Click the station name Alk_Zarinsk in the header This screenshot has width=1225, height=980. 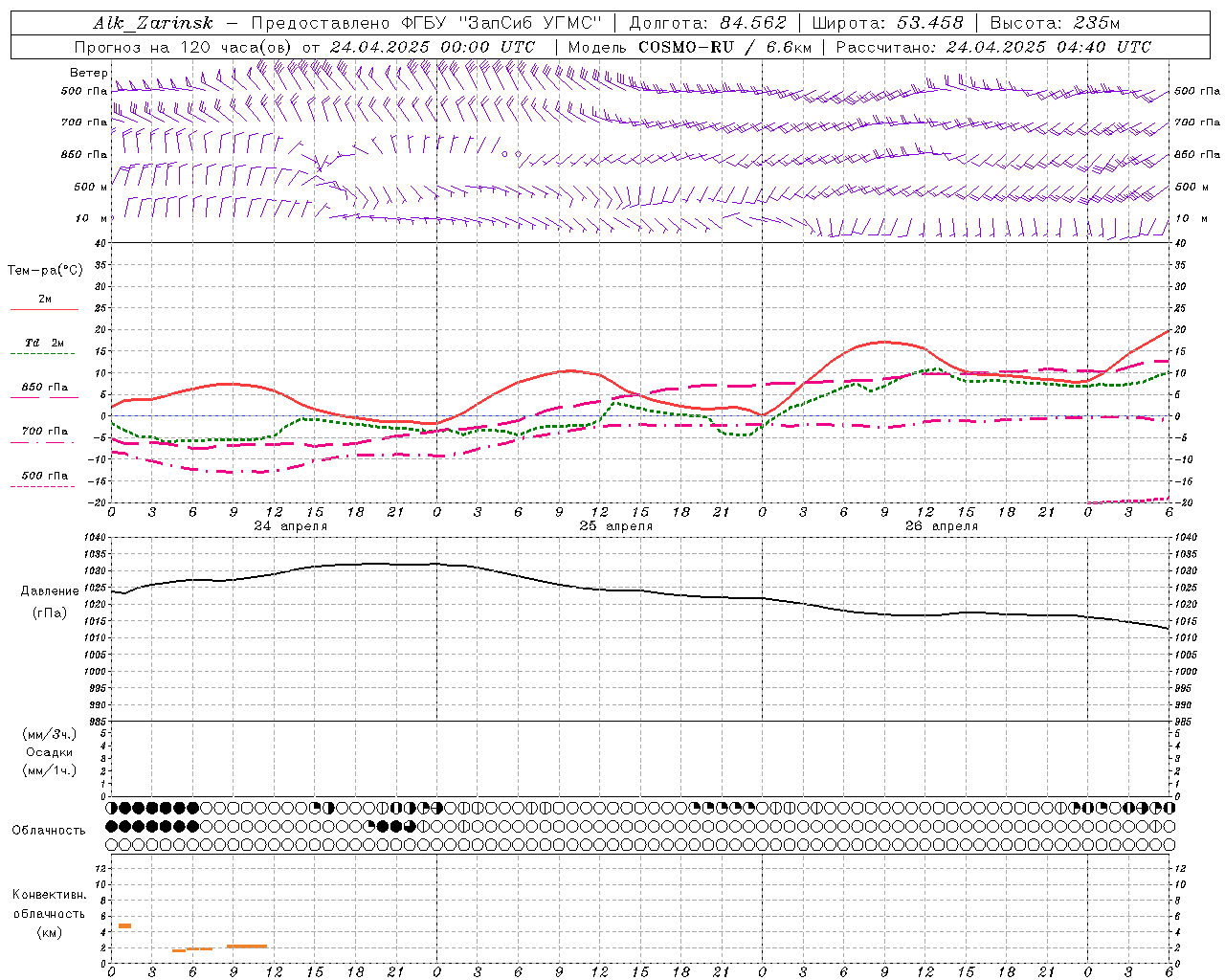[152, 23]
